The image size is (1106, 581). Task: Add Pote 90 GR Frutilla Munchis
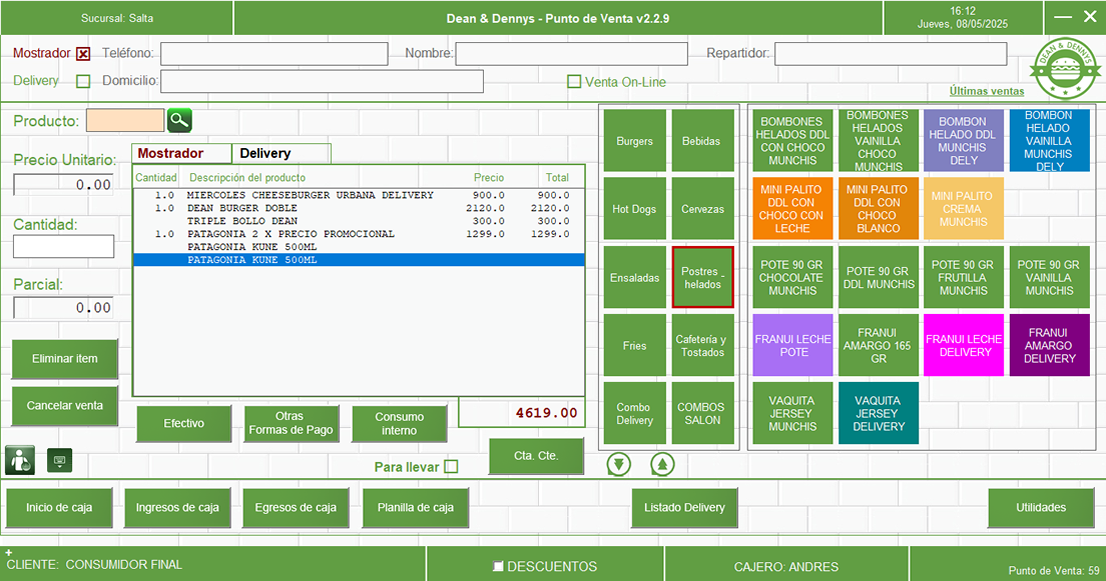click(x=964, y=277)
